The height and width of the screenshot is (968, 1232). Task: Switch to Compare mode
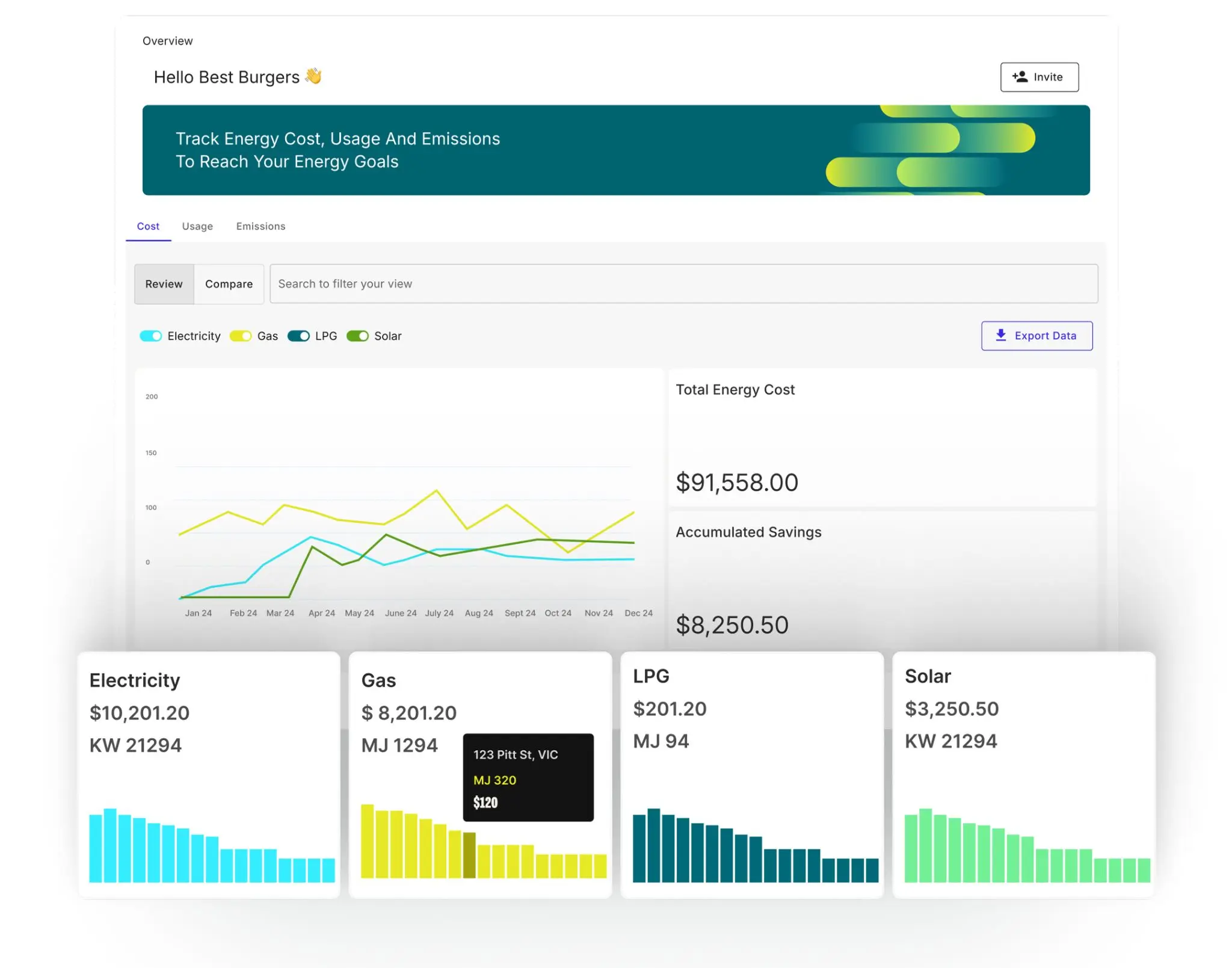[229, 284]
